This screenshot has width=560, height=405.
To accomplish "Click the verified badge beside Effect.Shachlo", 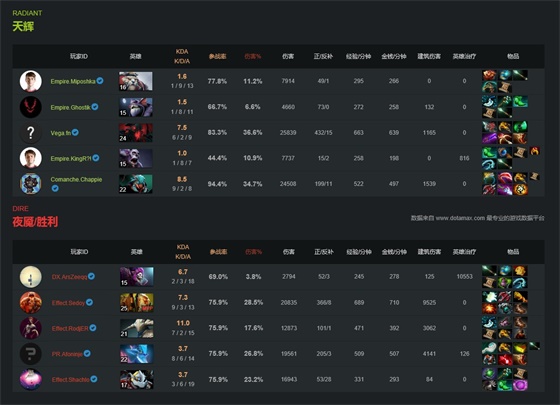I will click(x=94, y=379).
